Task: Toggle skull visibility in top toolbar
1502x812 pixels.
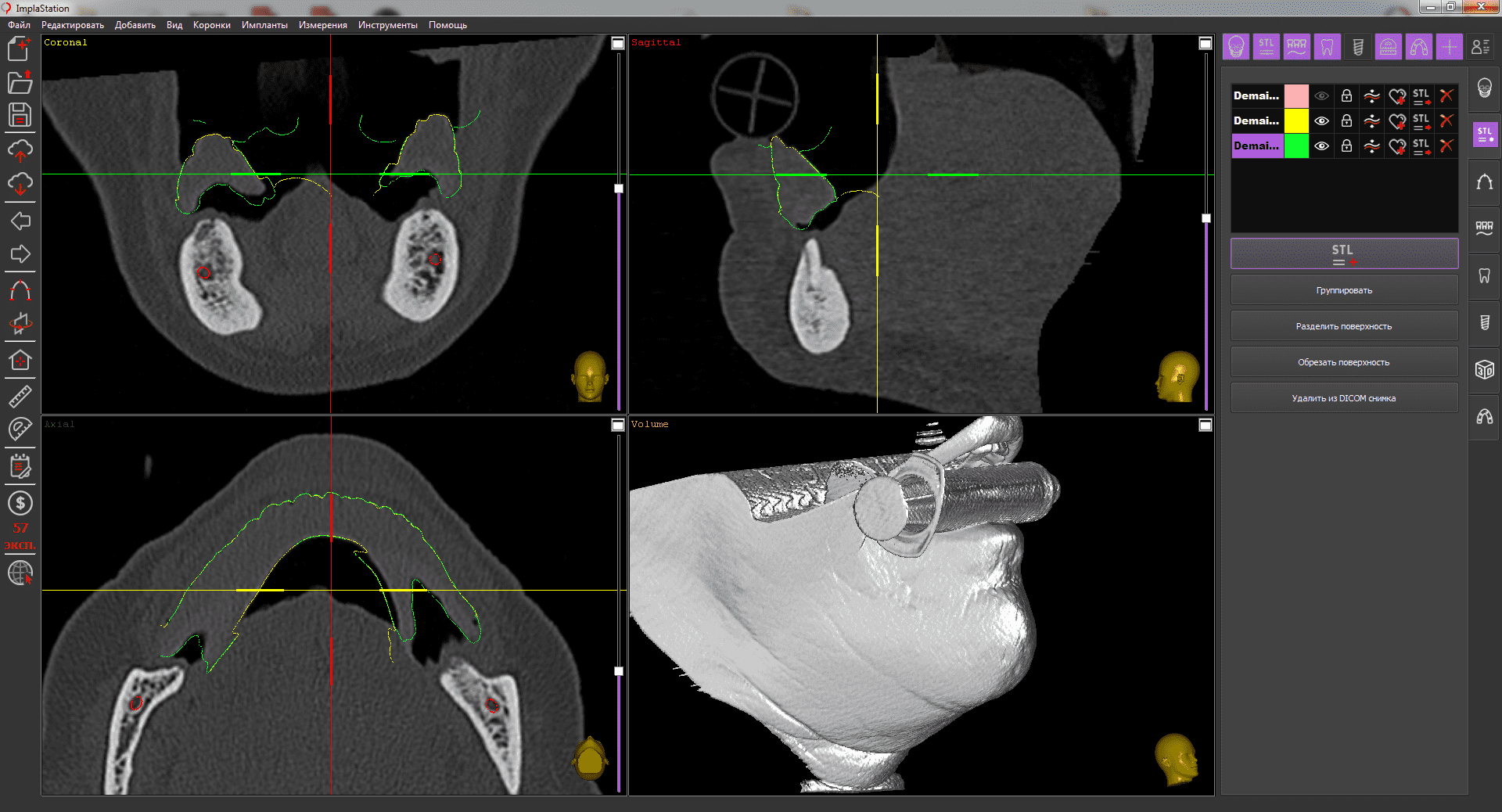Action: 1236,47
